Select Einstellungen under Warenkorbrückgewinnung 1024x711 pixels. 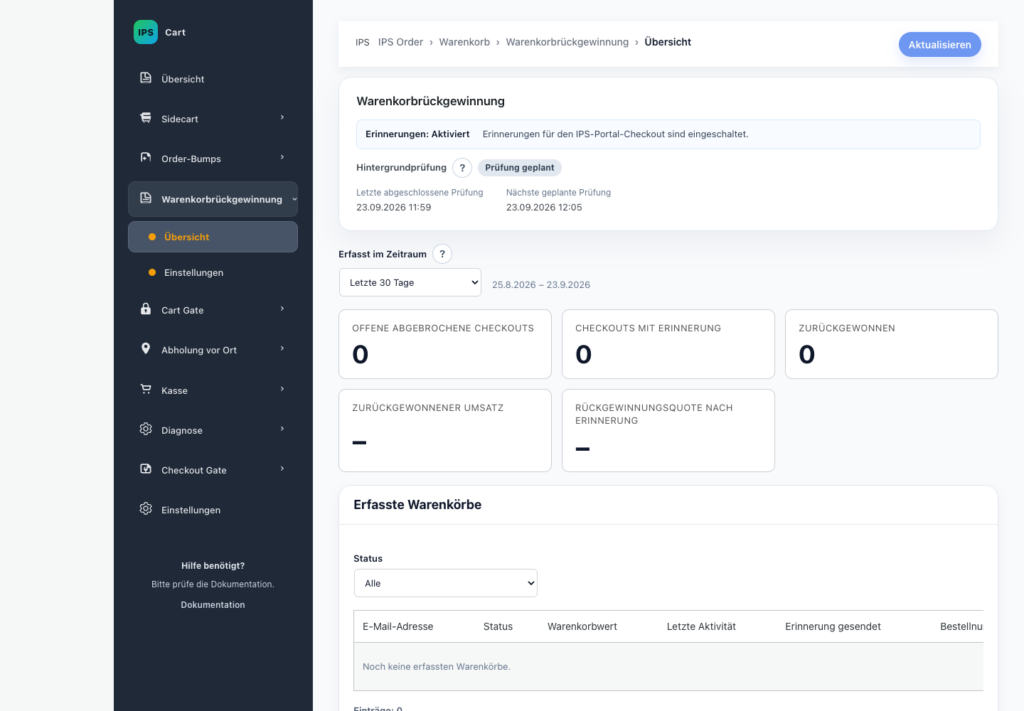coord(213,272)
